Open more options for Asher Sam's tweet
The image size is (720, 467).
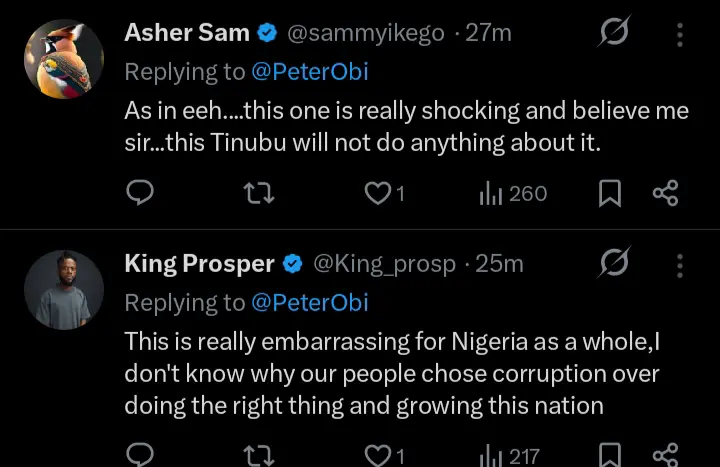coord(680,35)
